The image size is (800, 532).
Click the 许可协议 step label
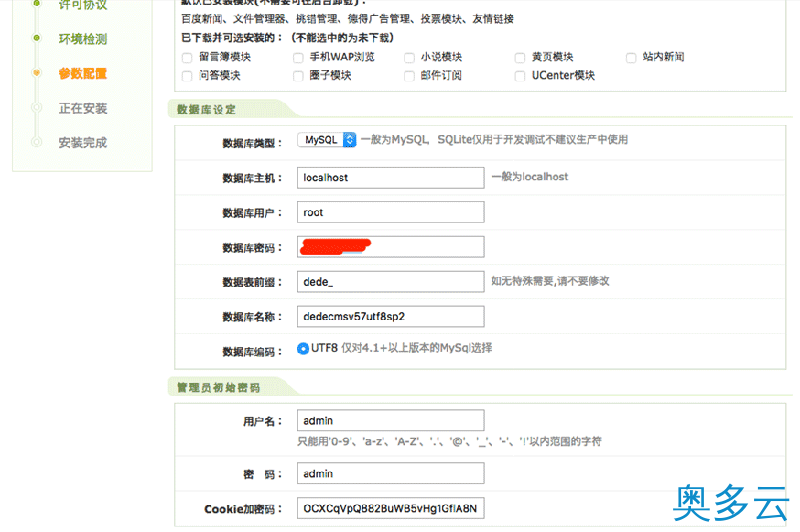[83, 5]
